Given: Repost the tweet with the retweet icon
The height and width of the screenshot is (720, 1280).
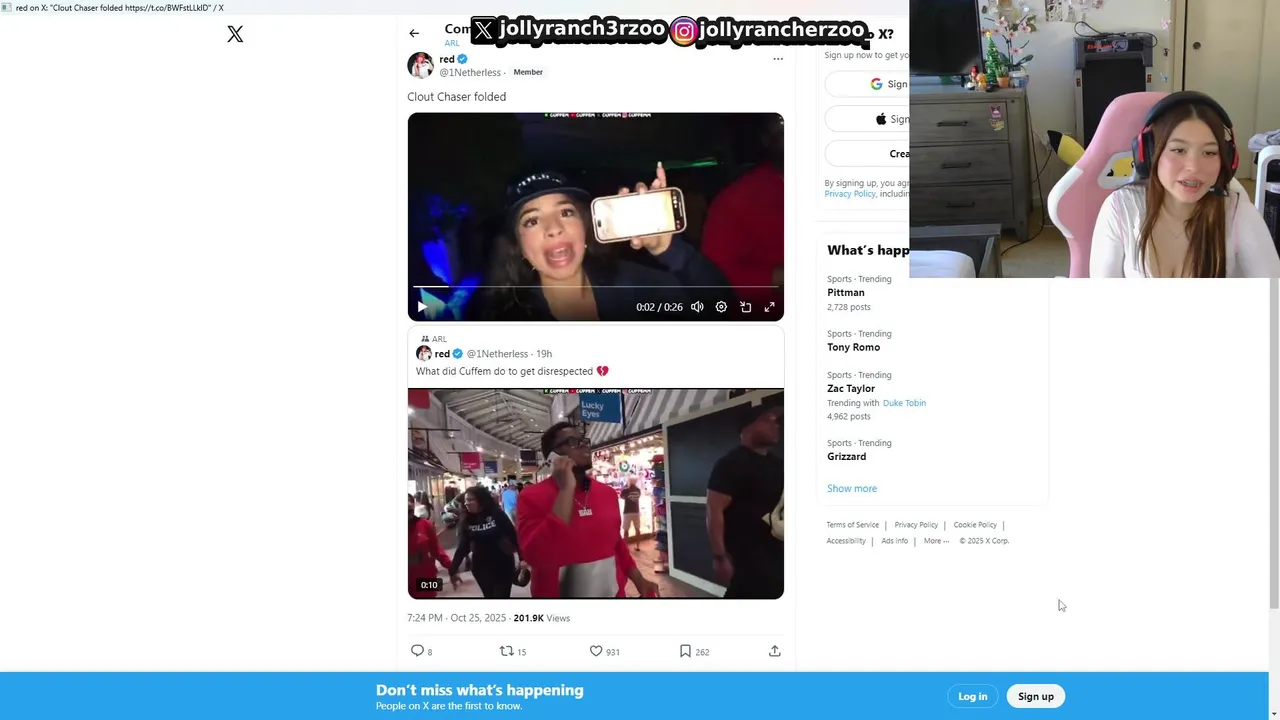Looking at the screenshot, I should point(507,651).
